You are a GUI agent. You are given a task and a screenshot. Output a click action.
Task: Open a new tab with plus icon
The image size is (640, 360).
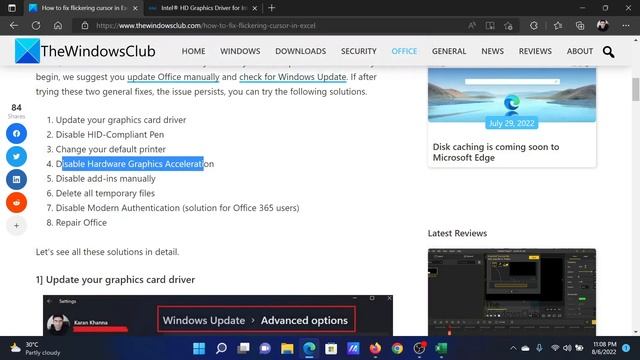[271, 8]
